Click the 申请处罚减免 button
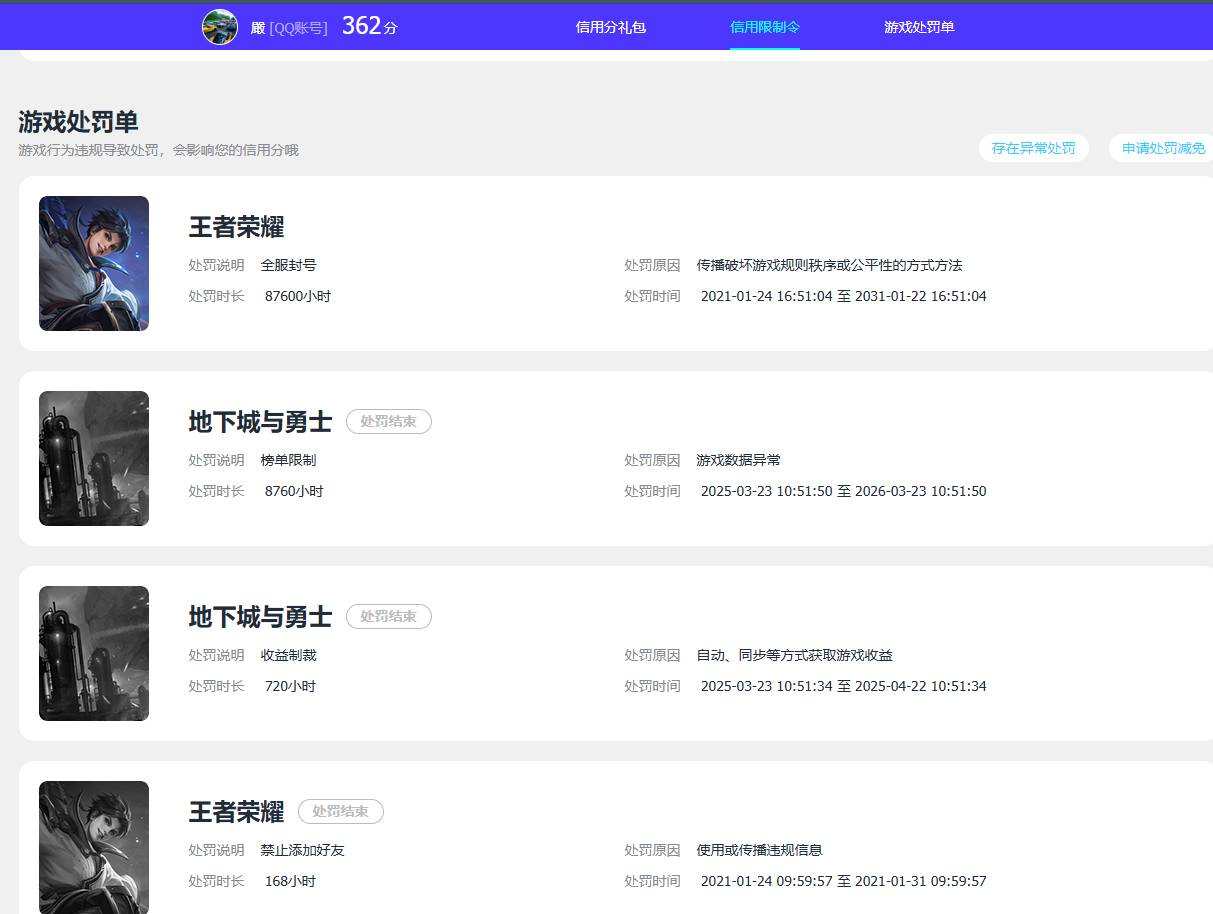The width and height of the screenshot is (1213, 914). (1162, 148)
